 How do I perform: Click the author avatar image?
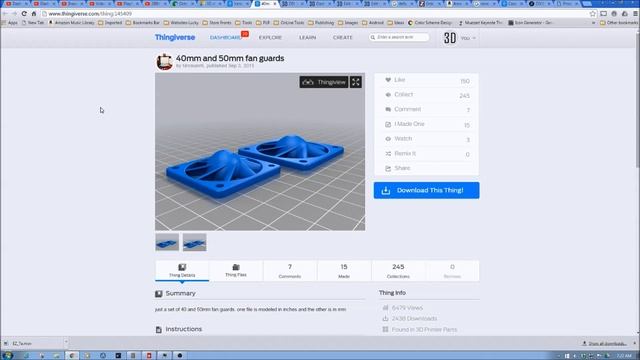coord(164,62)
